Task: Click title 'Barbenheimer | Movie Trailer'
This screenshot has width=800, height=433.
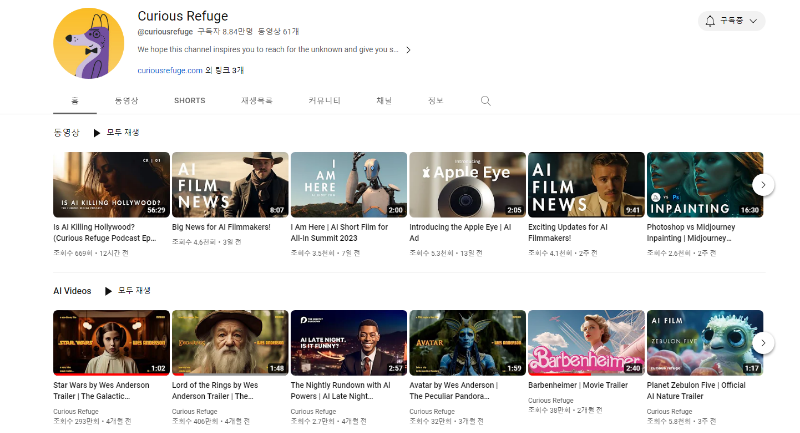Action: (x=578, y=385)
